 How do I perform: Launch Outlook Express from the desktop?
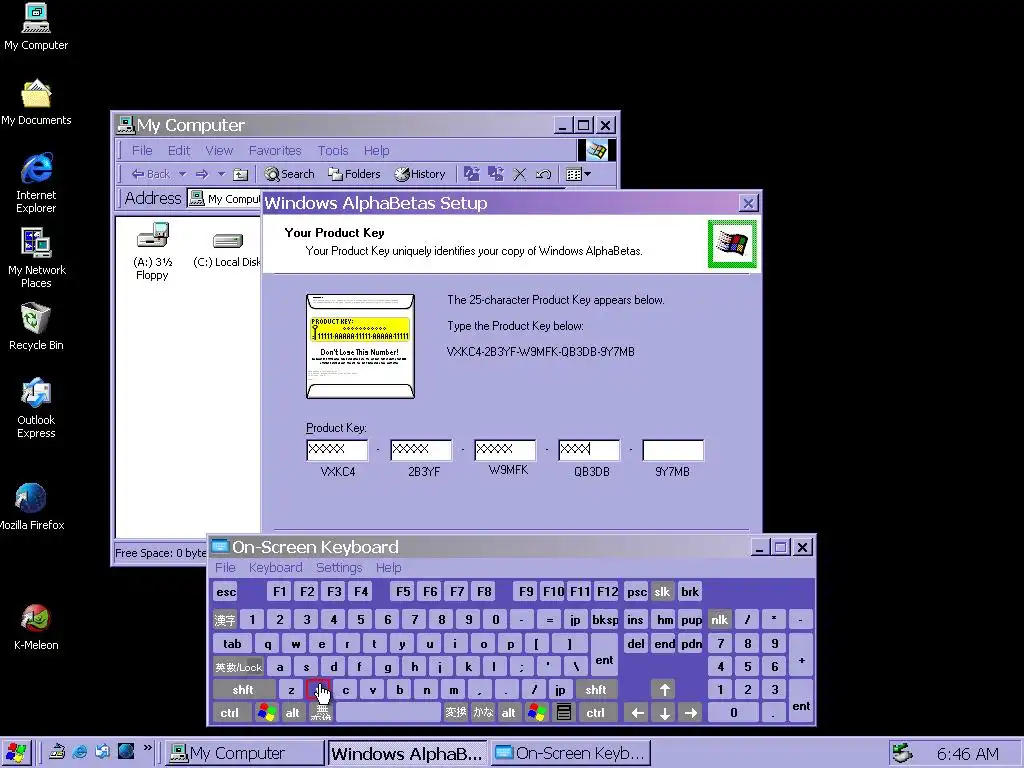[36, 408]
